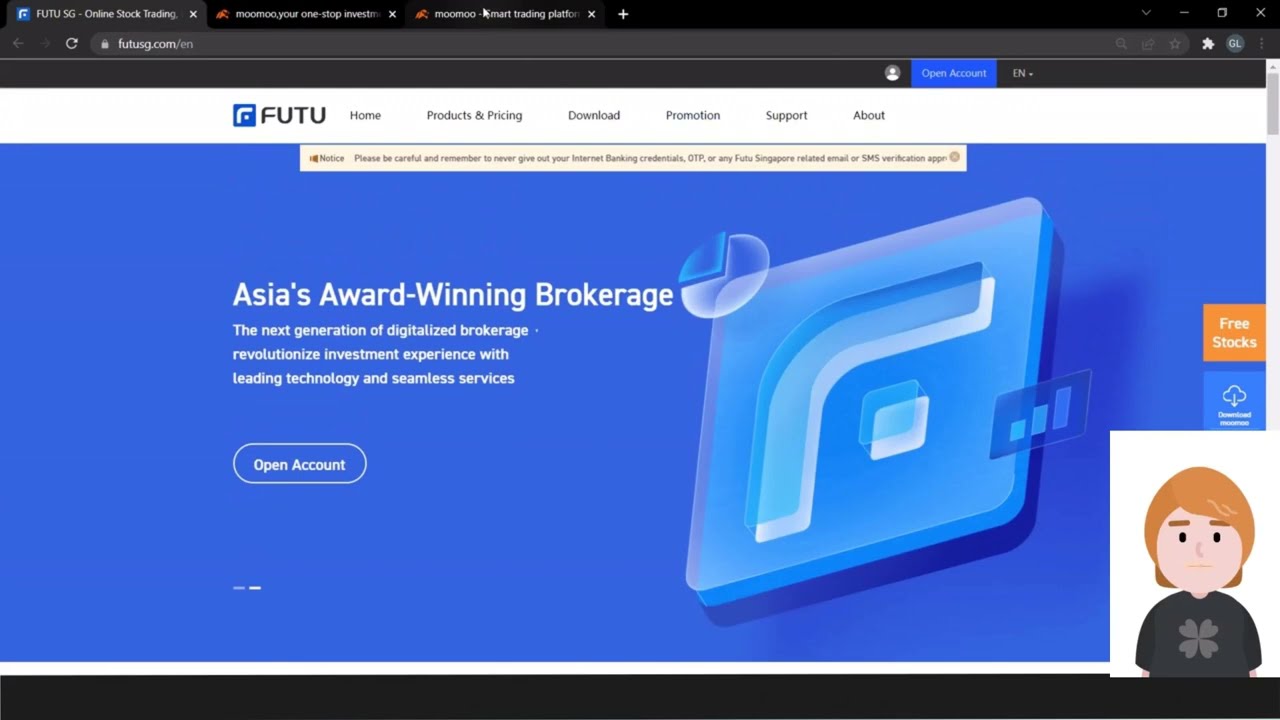Switch to 'moomoo - smart trading platform' tab

[504, 14]
